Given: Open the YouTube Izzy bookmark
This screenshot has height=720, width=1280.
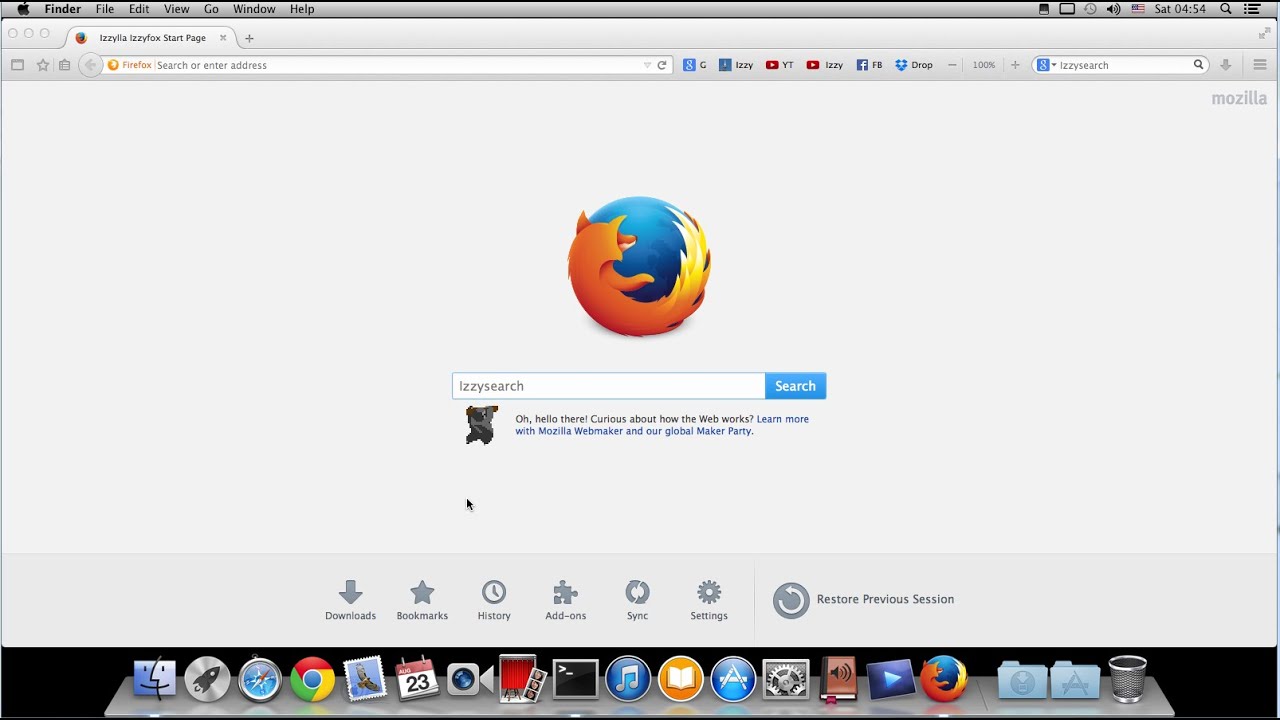Looking at the screenshot, I should point(825,65).
